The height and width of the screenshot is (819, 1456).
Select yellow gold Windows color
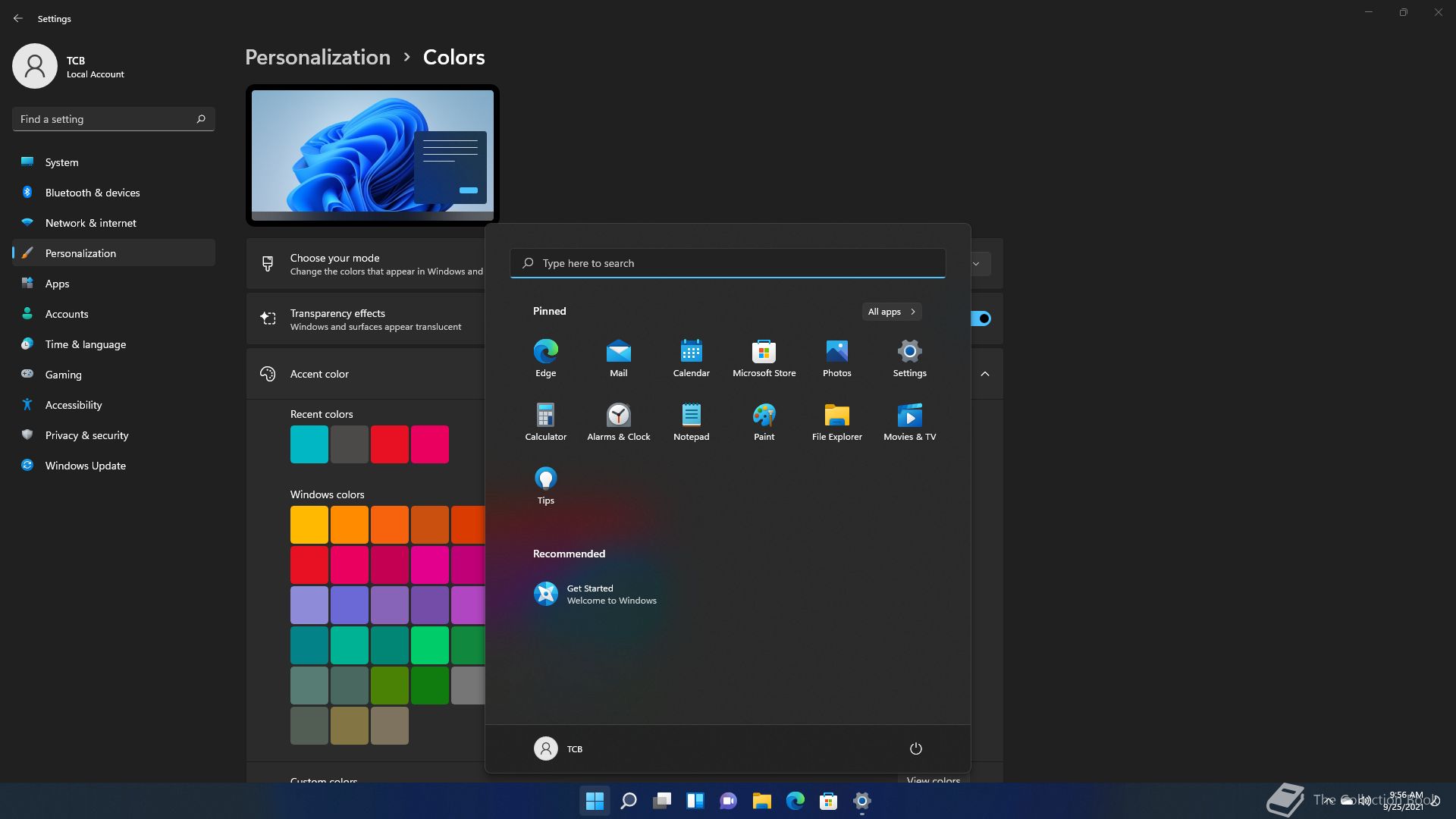tap(309, 525)
